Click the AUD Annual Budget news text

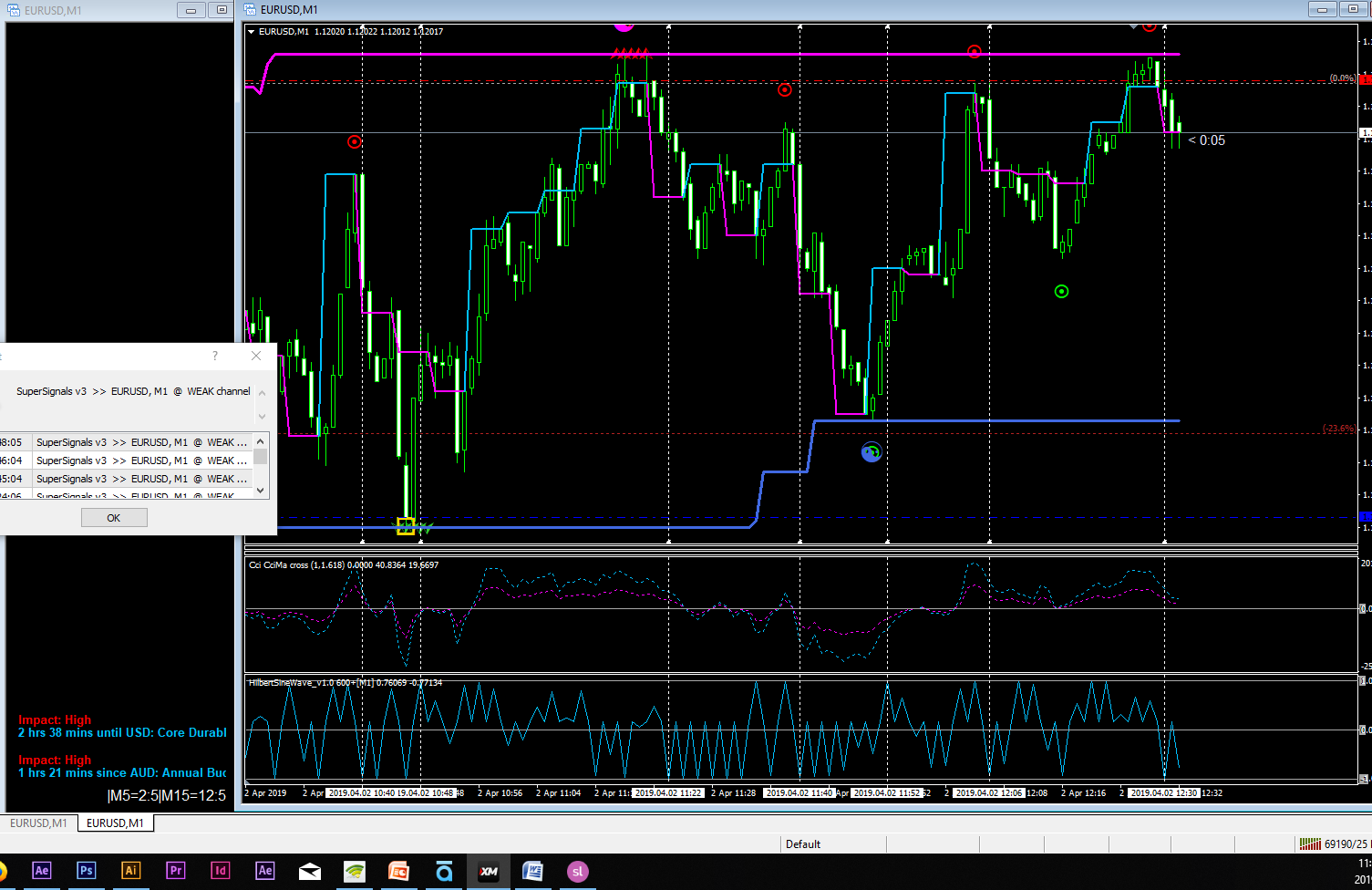[122, 772]
